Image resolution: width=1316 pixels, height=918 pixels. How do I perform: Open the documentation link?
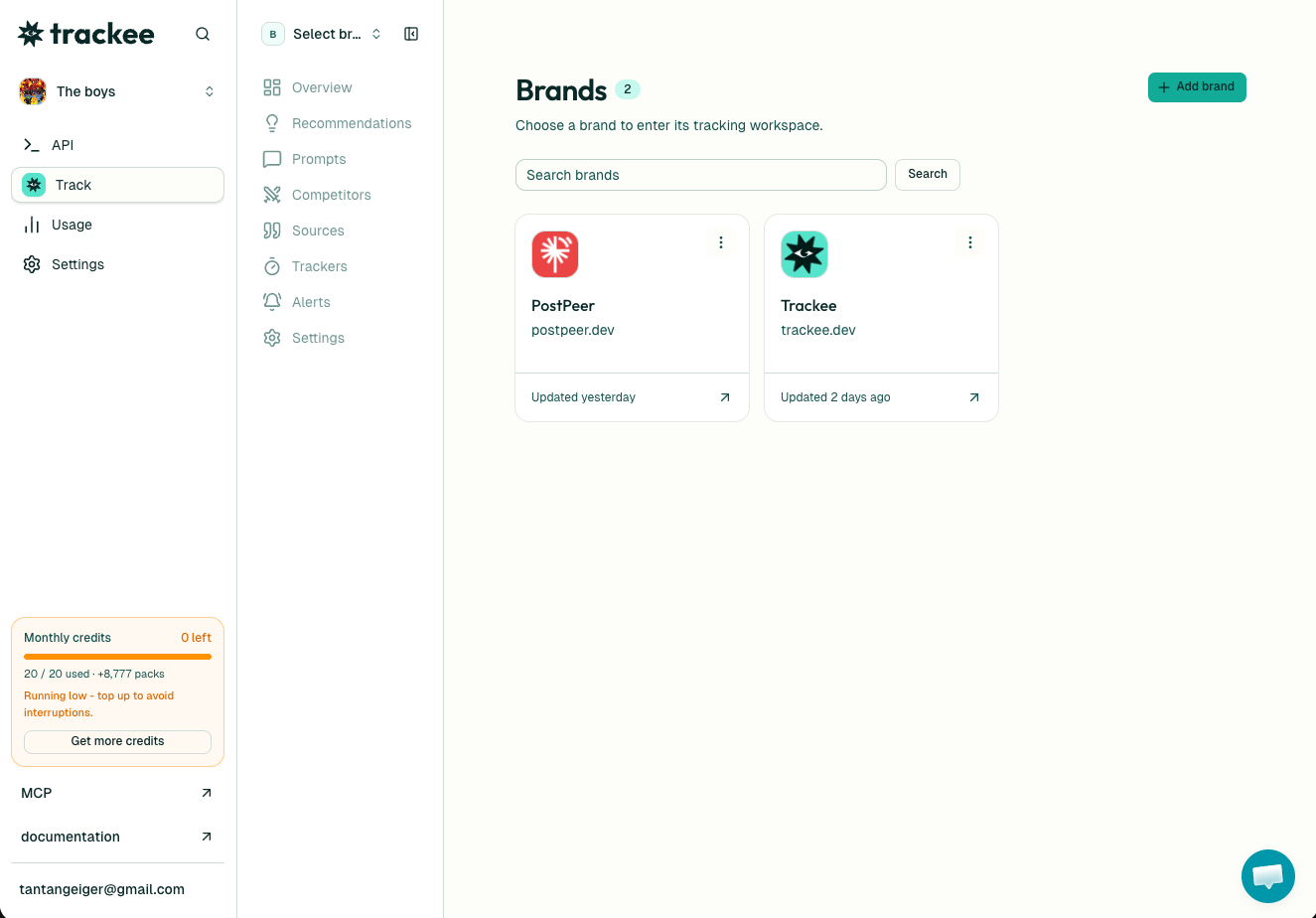[x=117, y=837]
